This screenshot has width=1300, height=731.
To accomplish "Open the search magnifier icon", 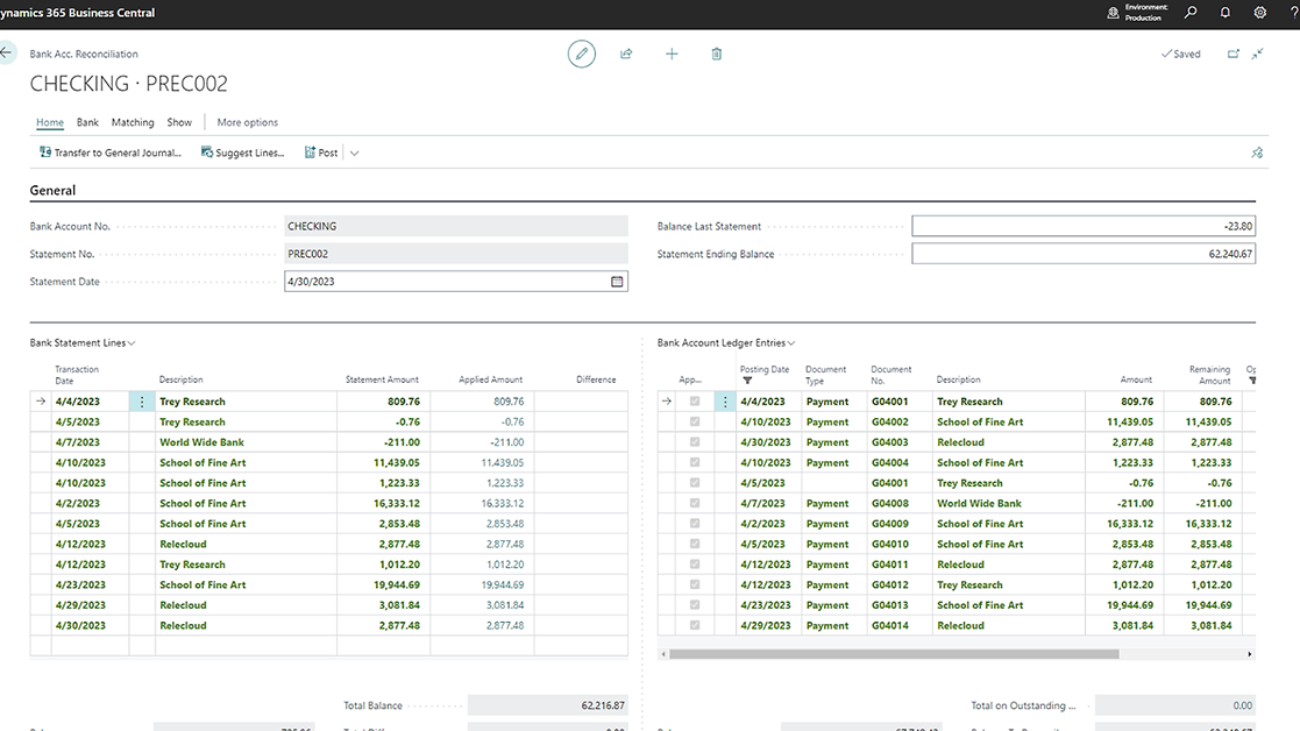I will (x=1190, y=13).
